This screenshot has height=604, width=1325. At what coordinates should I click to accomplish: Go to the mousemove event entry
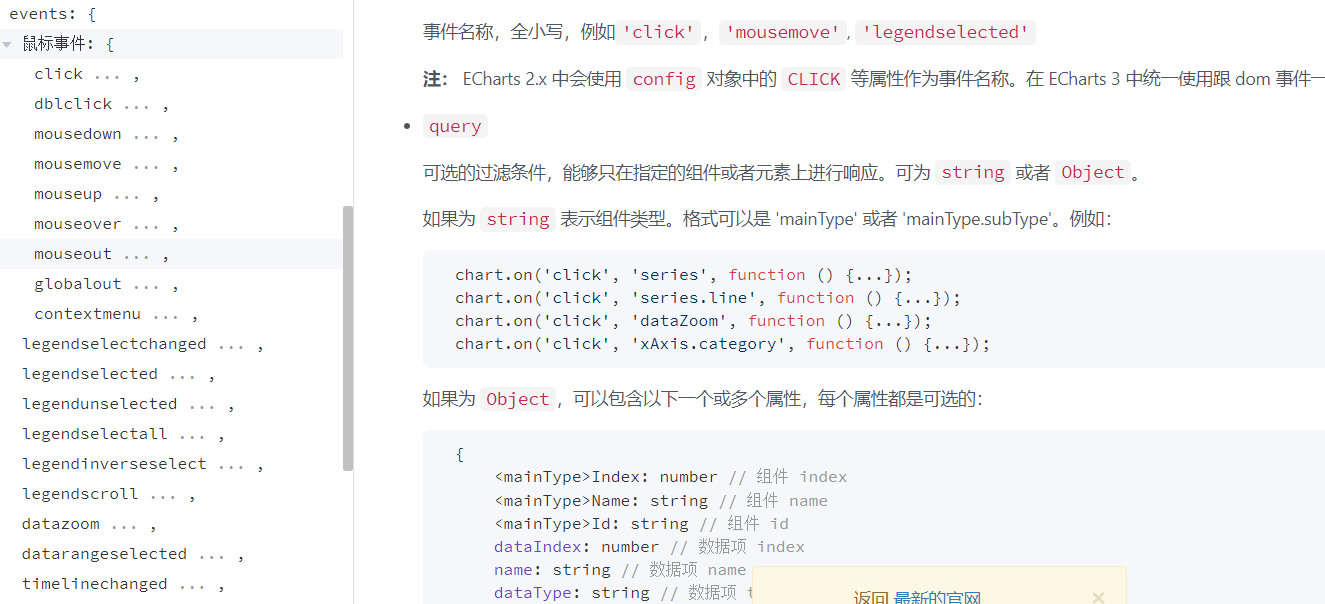coord(77,164)
